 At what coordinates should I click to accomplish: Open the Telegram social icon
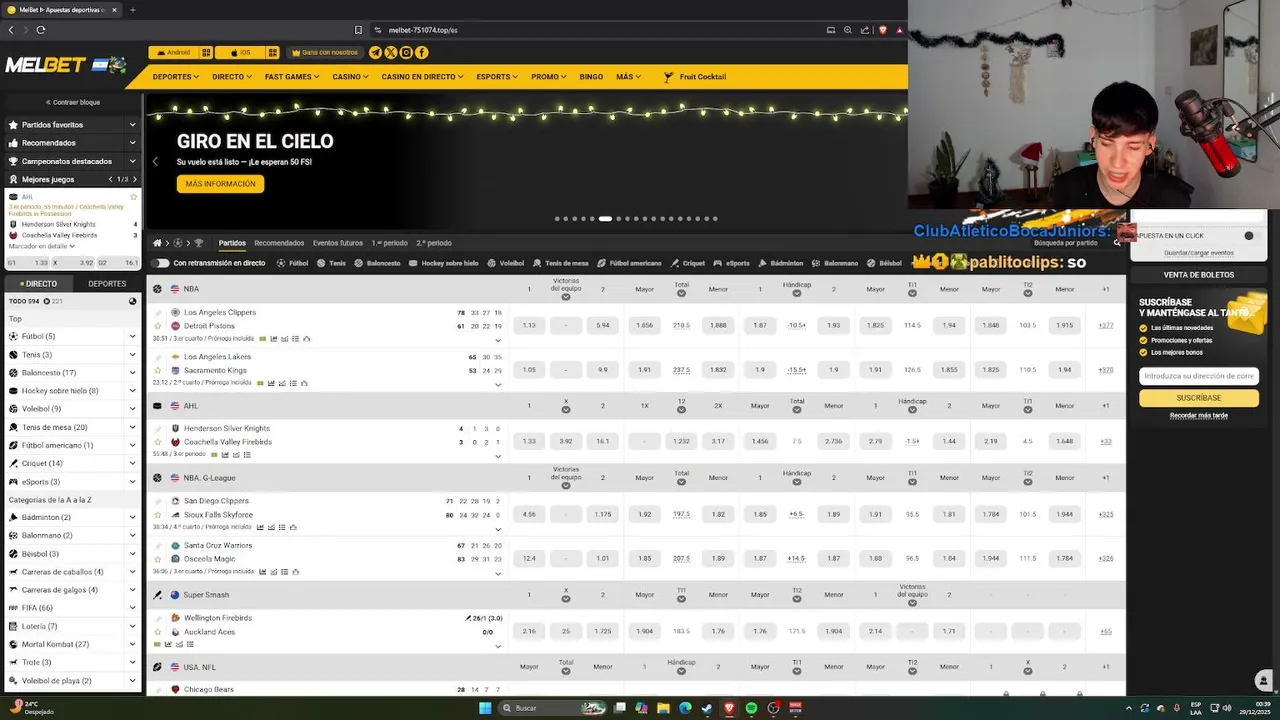pos(375,52)
